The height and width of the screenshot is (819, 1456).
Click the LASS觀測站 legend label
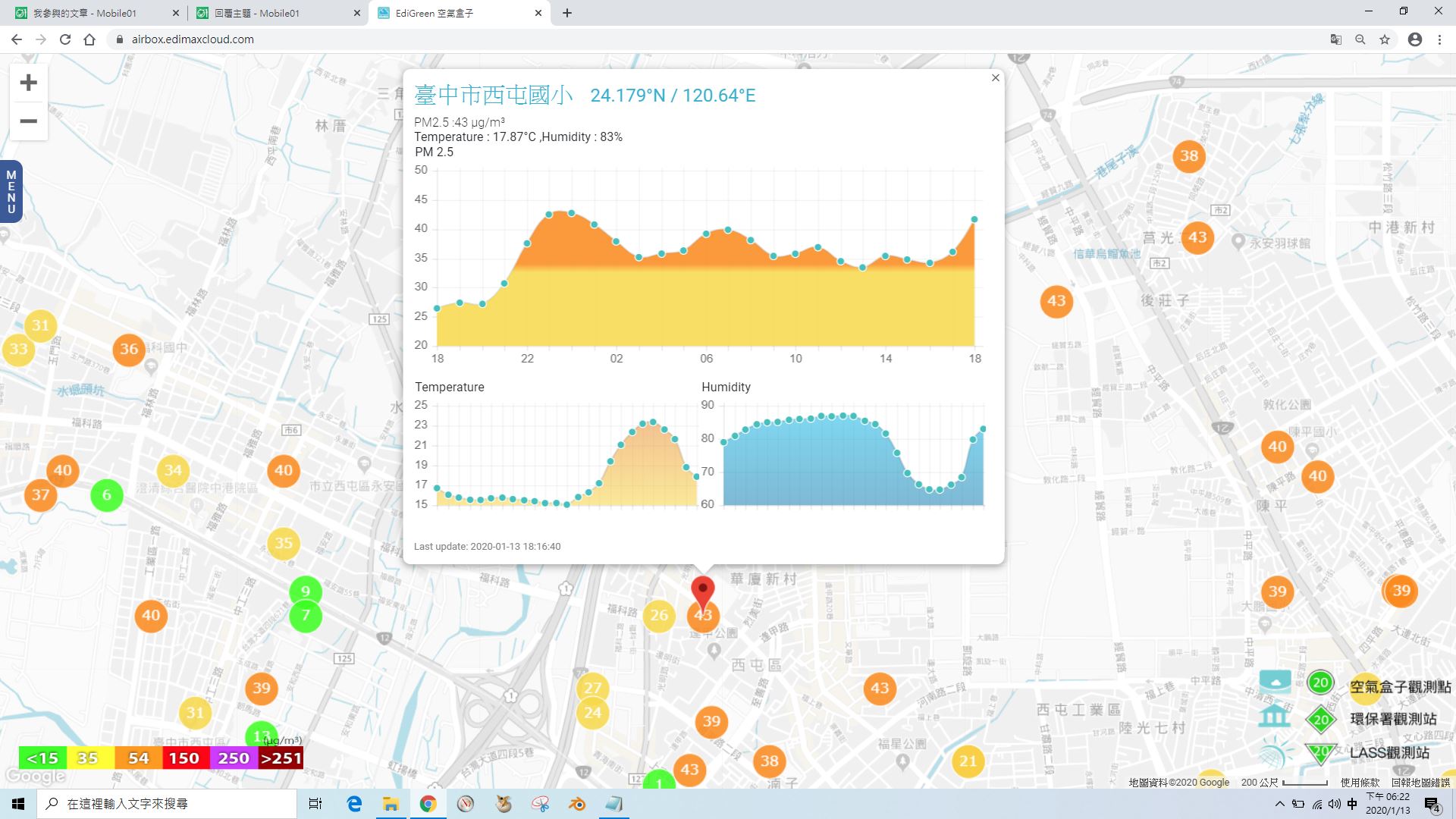tap(1389, 753)
